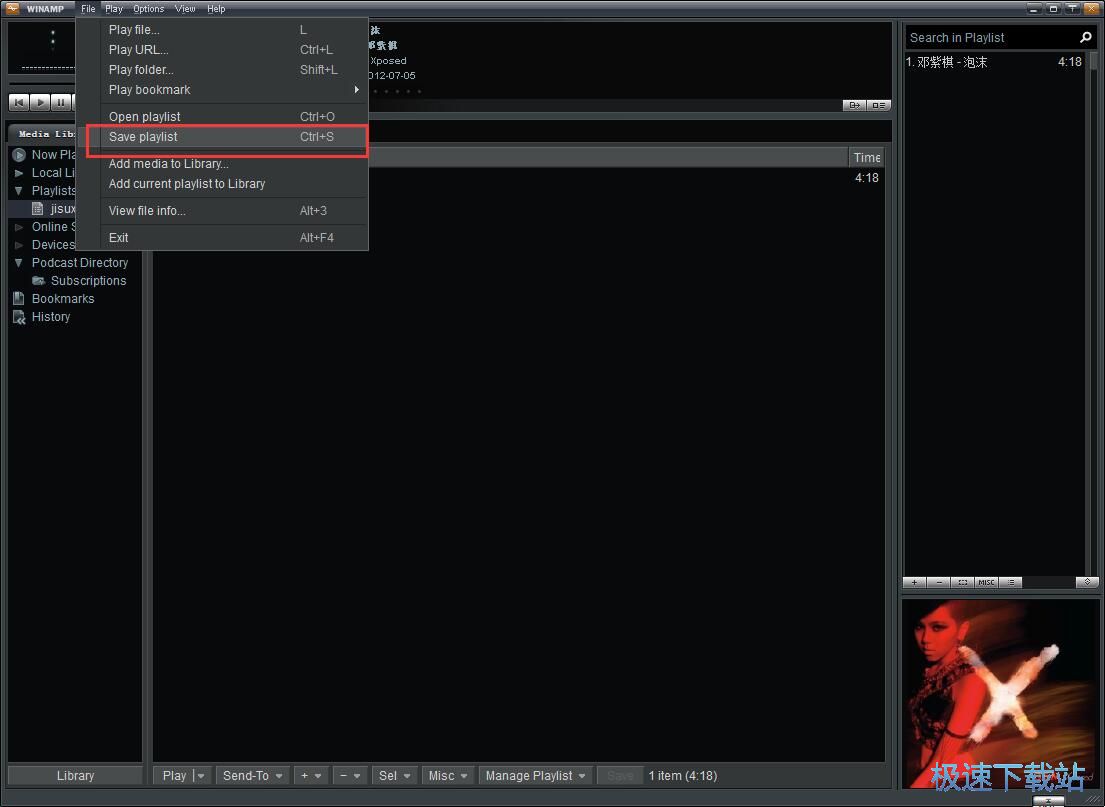Expand the Devices tree node arrow

(19, 245)
